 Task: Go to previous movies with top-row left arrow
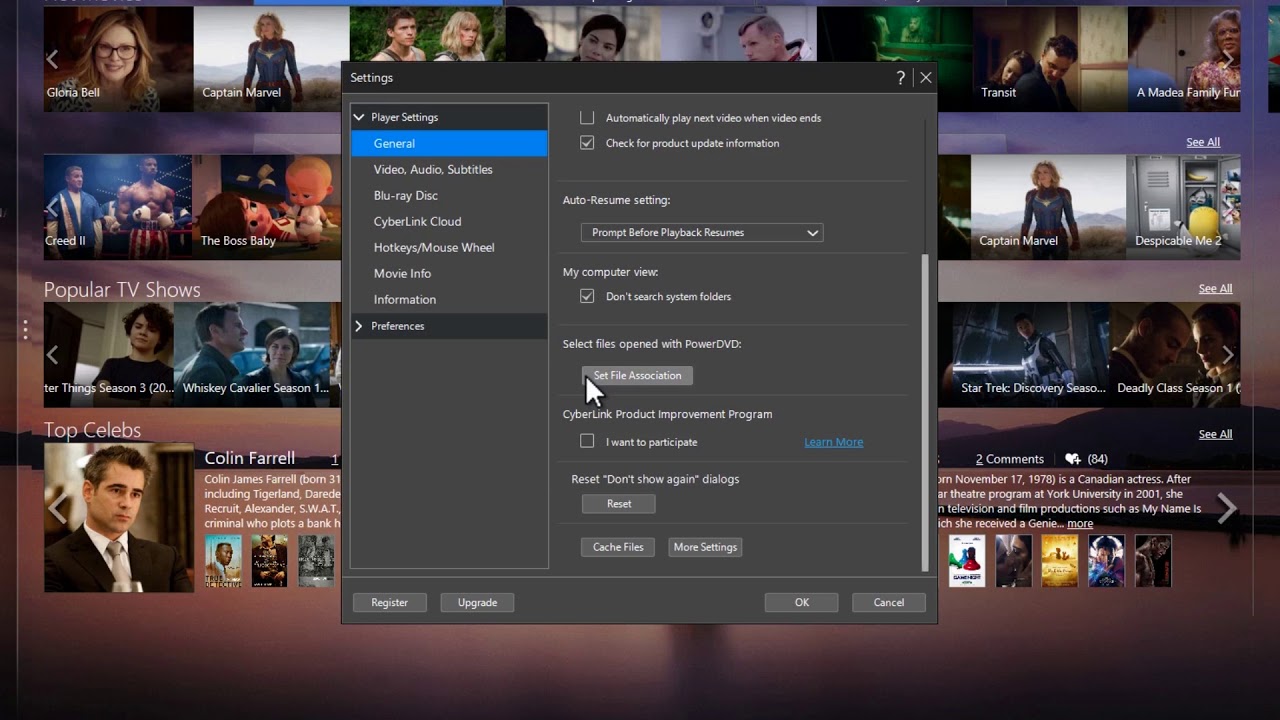point(53,60)
